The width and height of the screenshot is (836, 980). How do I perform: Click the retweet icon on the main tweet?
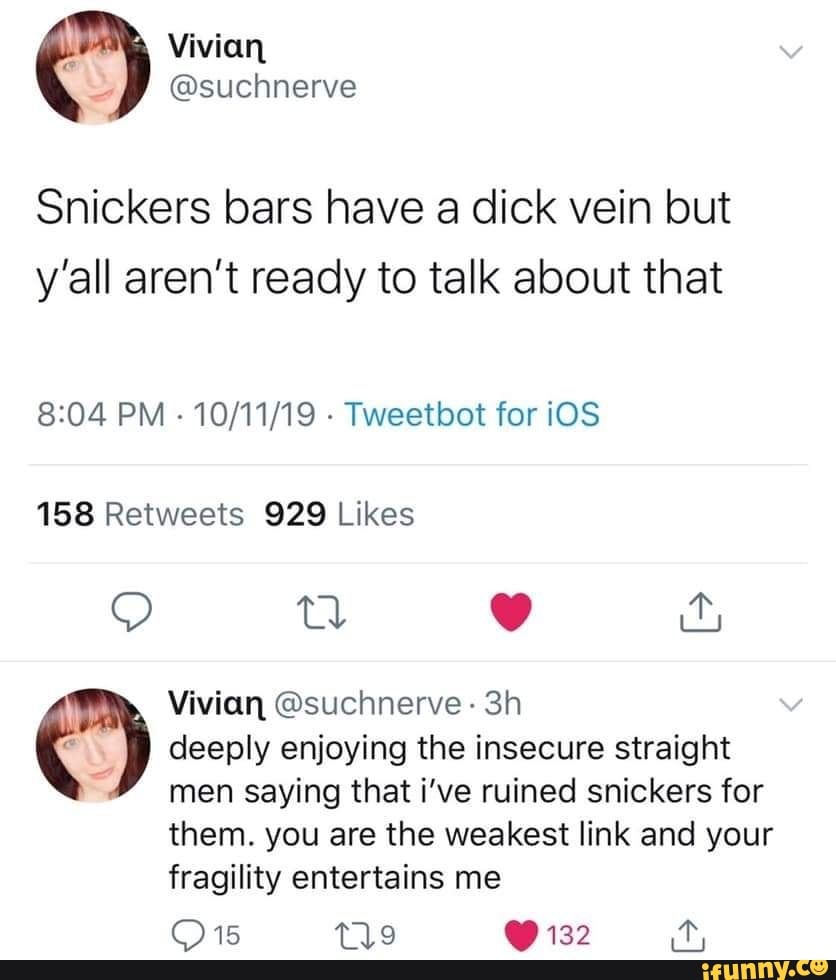point(322,613)
